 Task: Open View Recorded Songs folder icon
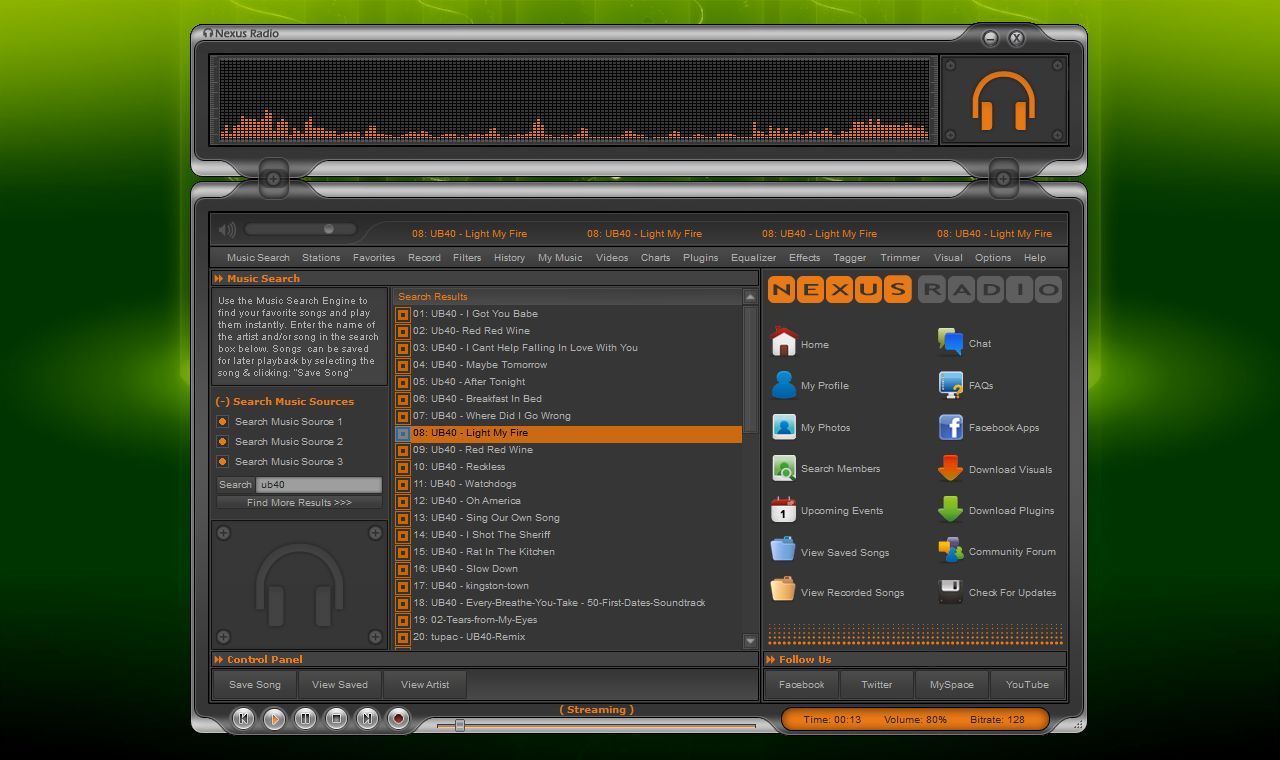[783, 590]
